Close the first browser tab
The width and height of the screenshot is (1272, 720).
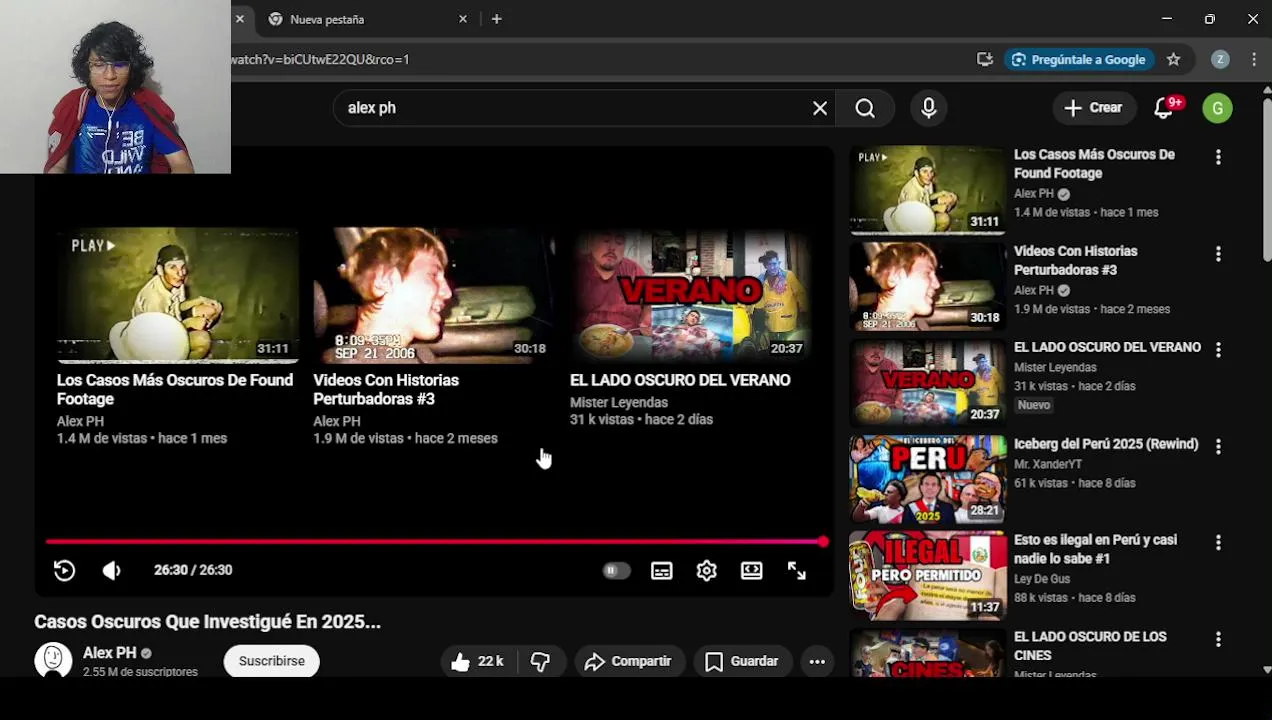239,19
